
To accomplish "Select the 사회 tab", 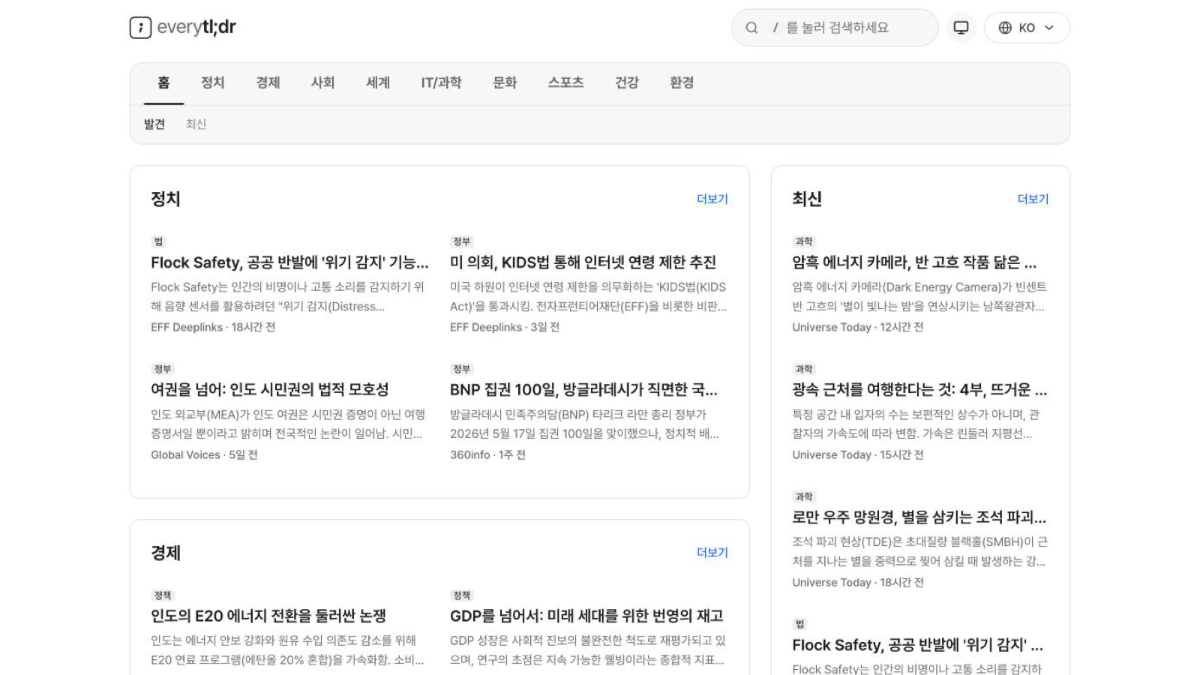I will point(323,83).
